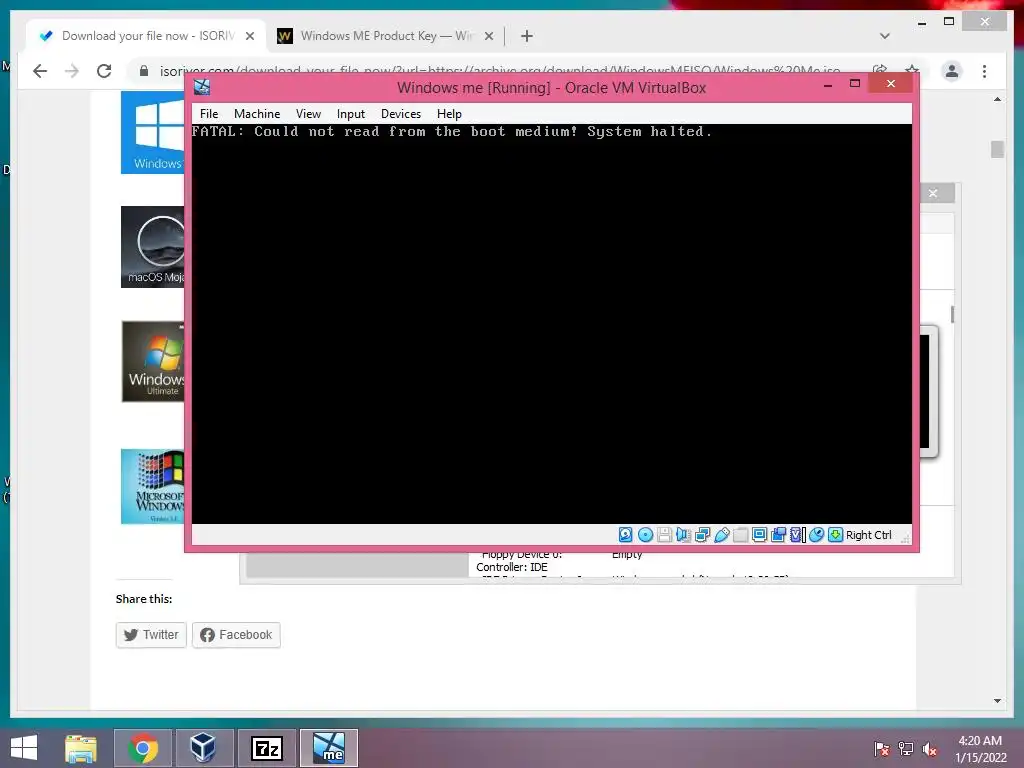Share the page on Facebook

click(x=236, y=635)
